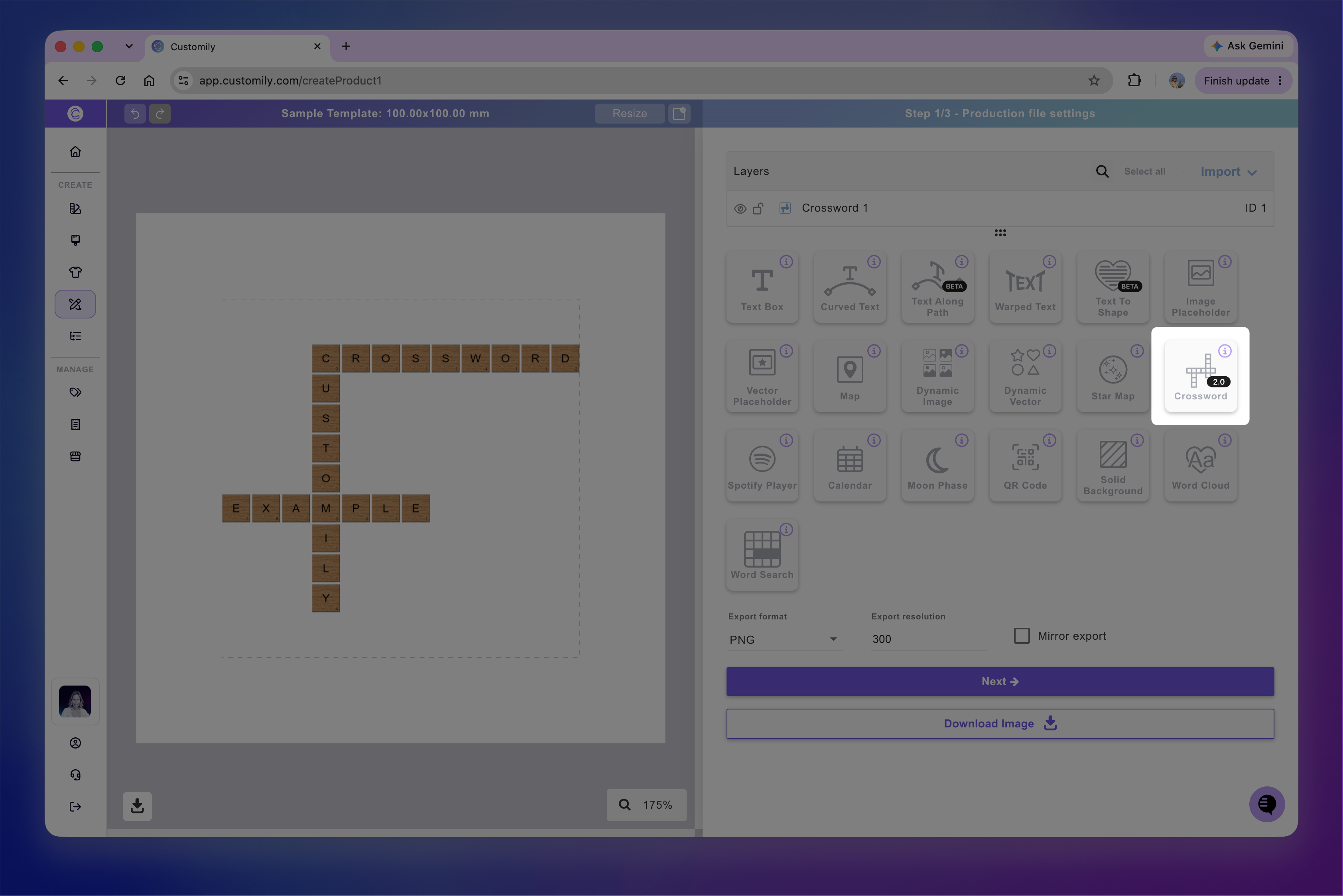The height and width of the screenshot is (896, 1343).
Task: Insert a Calendar element
Action: click(x=850, y=466)
